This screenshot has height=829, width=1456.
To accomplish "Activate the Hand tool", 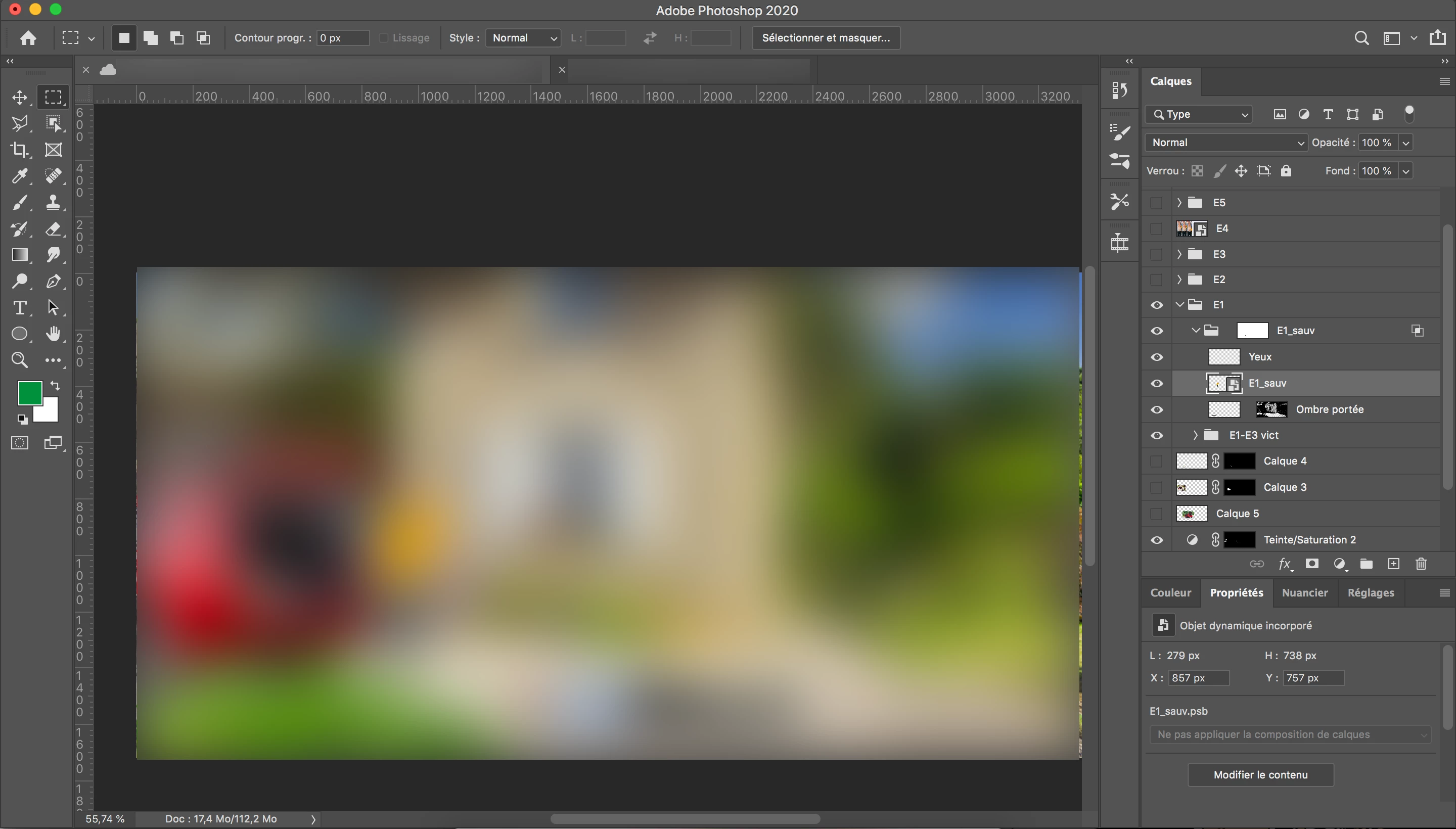I will point(53,334).
